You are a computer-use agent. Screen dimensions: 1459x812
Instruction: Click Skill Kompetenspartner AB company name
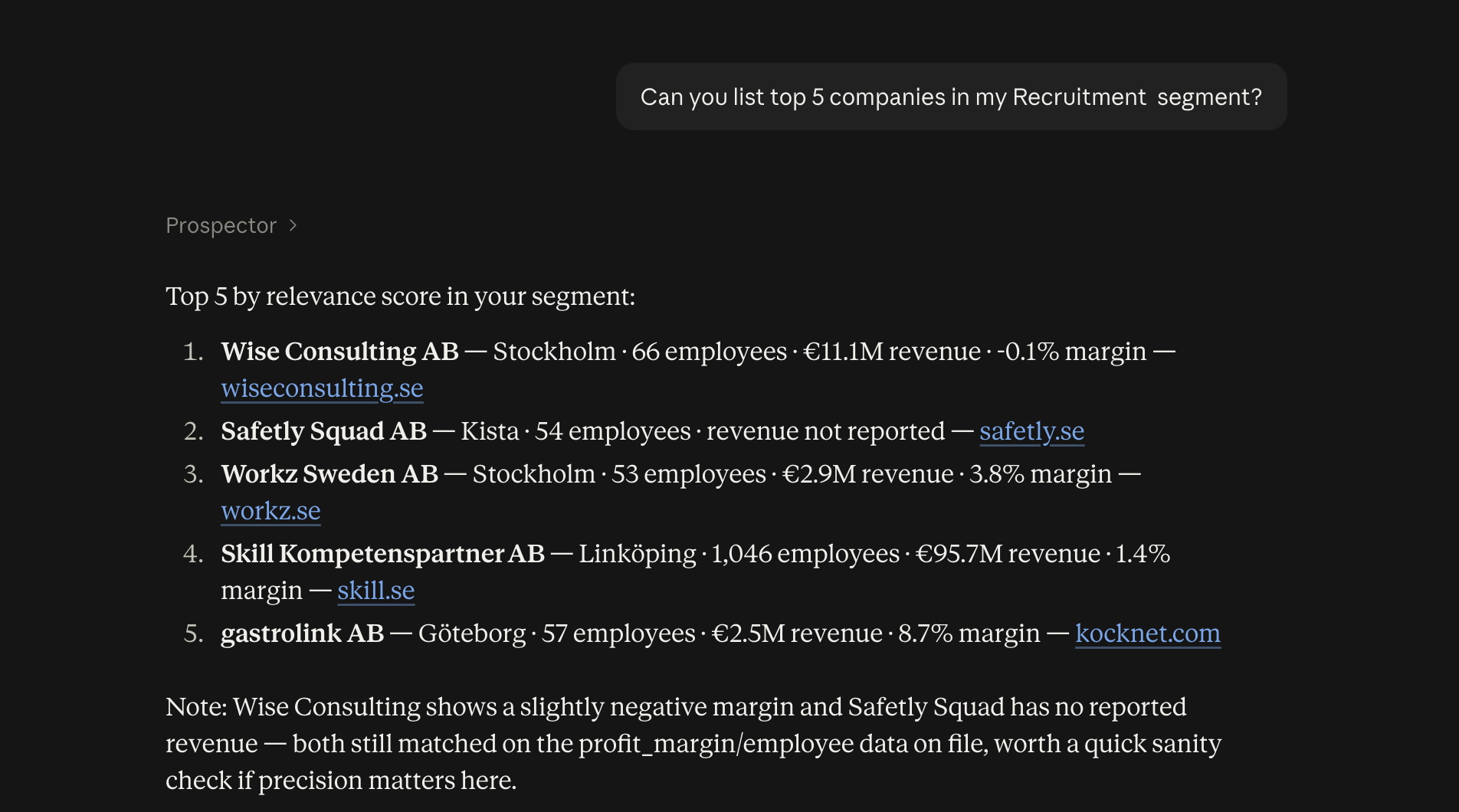(382, 554)
